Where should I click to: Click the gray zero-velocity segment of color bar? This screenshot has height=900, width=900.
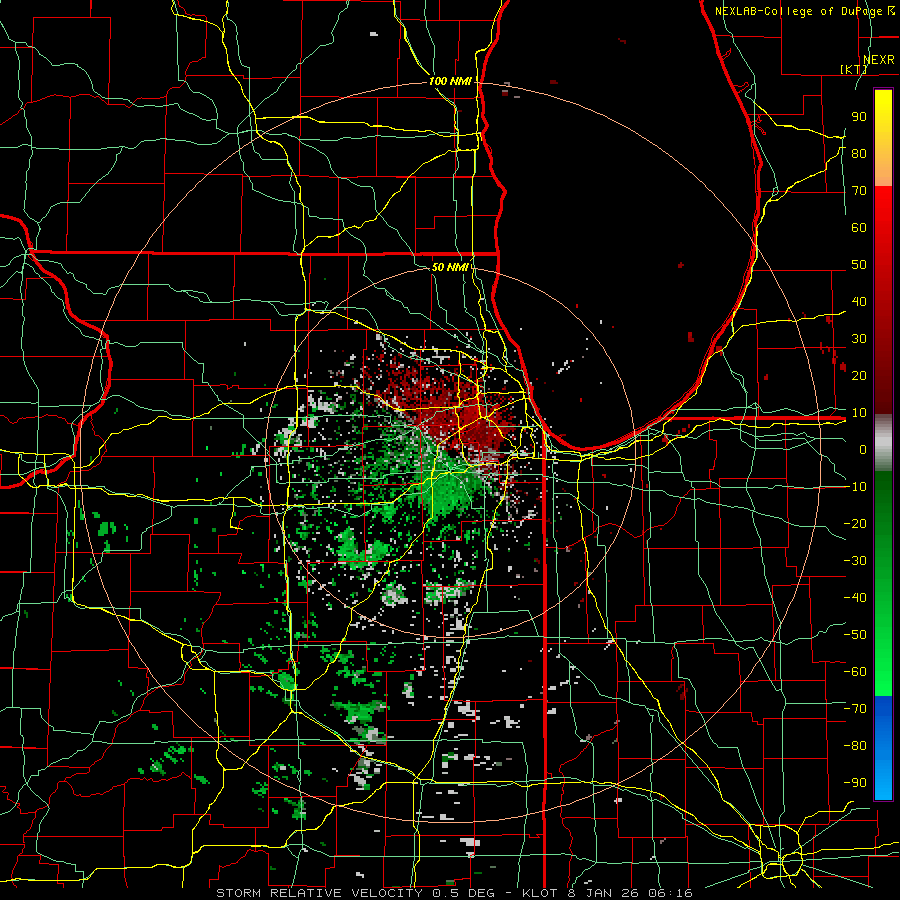[883, 442]
